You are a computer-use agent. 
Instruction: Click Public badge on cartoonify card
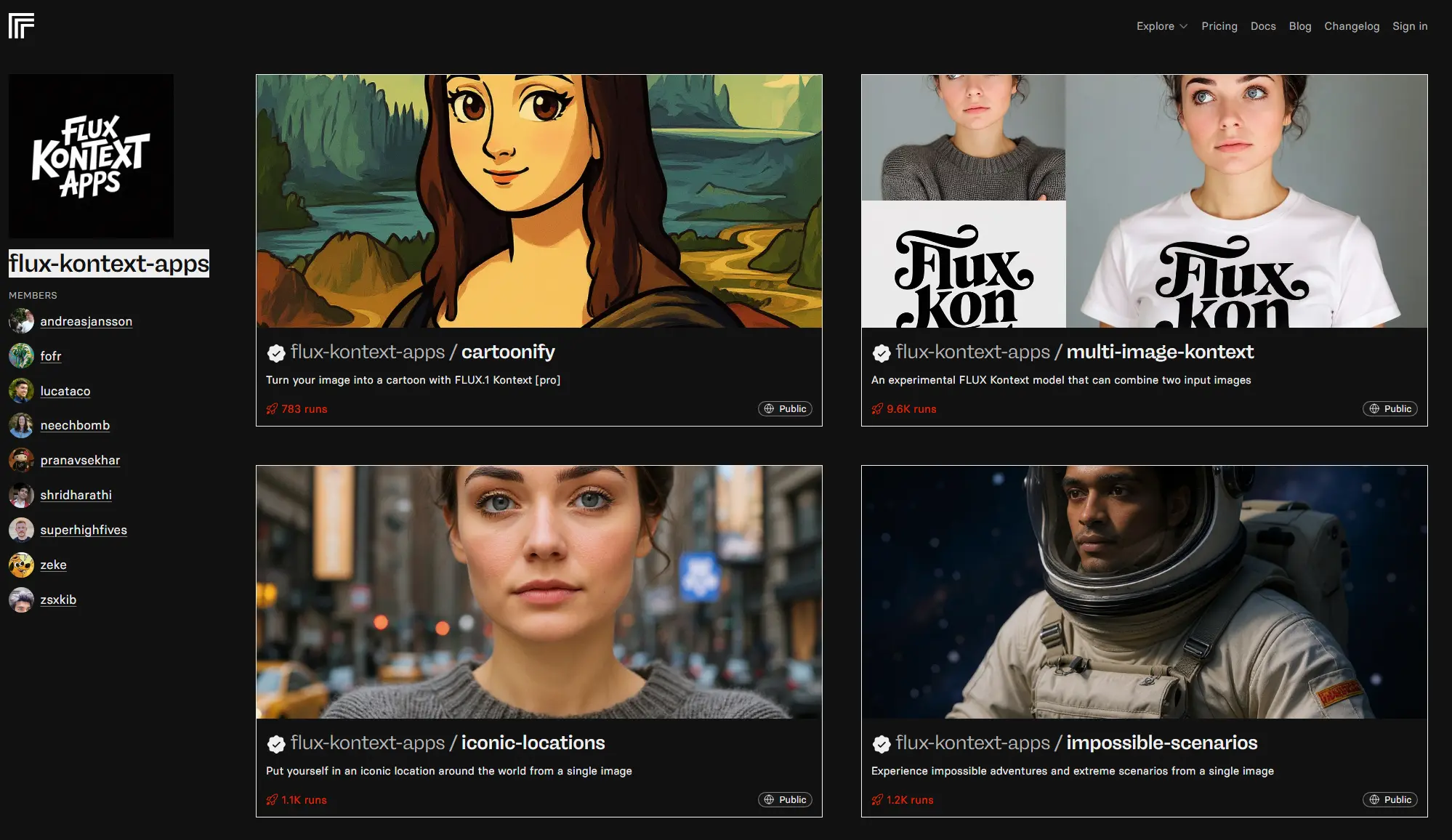(x=785, y=409)
